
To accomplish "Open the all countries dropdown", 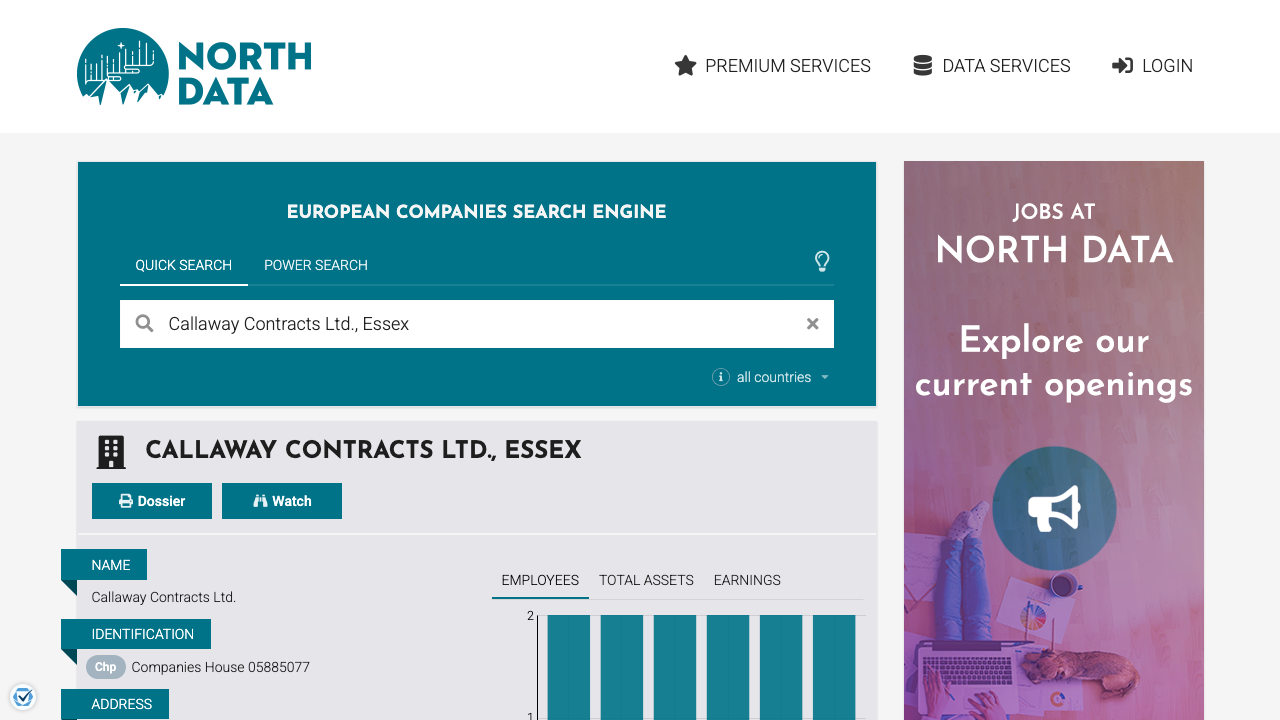I will [x=783, y=377].
